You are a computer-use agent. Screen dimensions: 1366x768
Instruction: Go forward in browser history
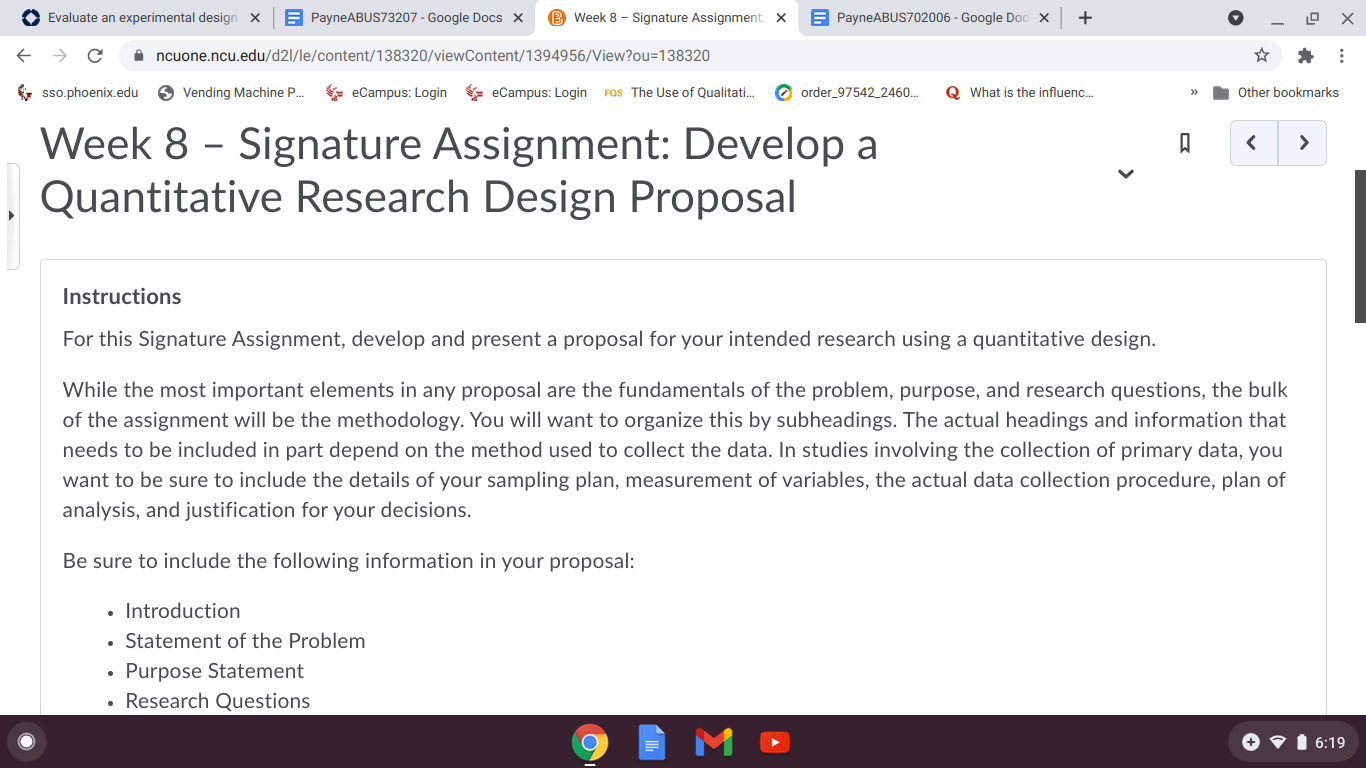(x=59, y=55)
